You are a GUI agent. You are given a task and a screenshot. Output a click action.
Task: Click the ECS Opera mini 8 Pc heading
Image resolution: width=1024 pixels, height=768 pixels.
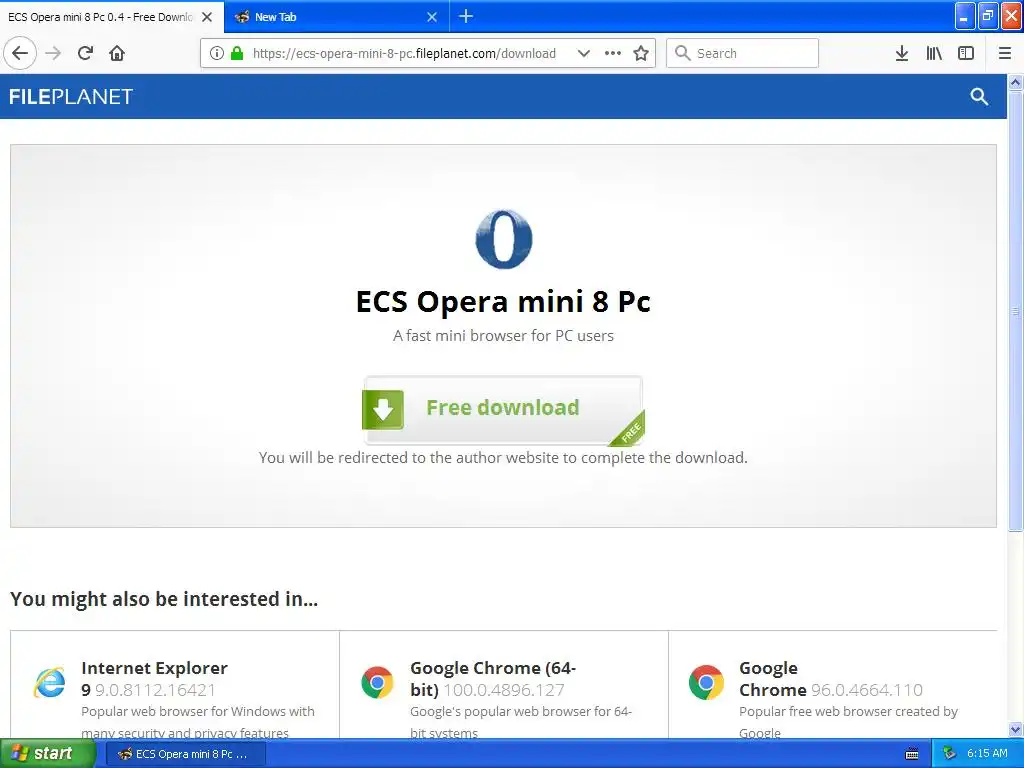click(x=503, y=301)
